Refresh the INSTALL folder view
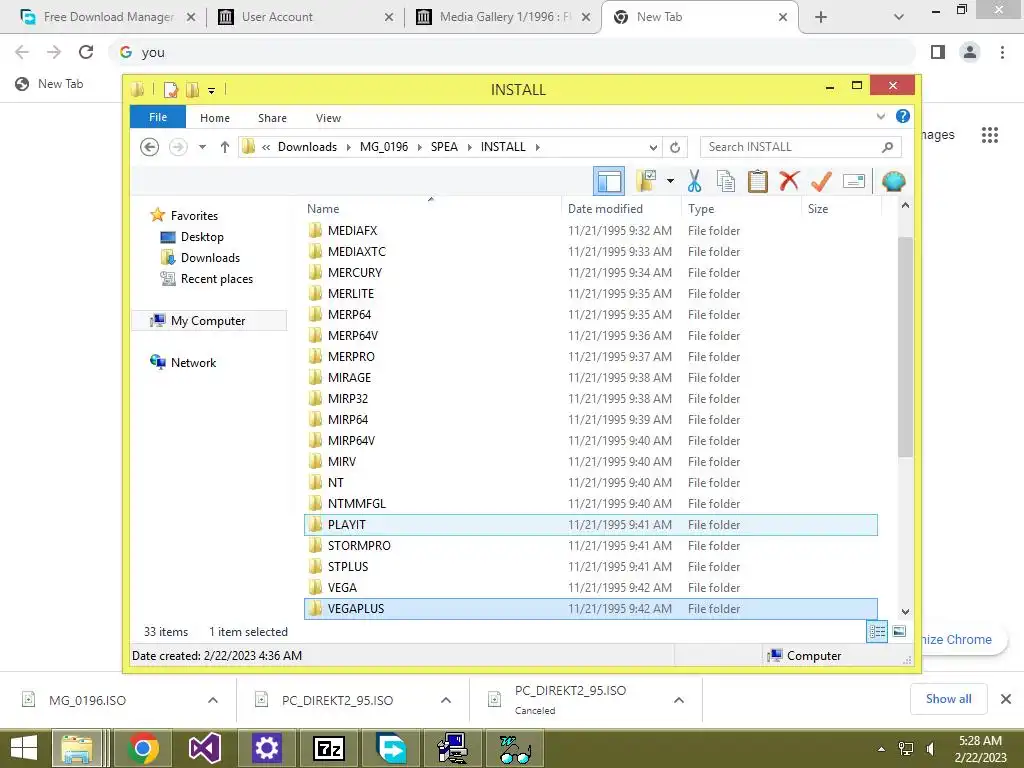This screenshot has width=1024, height=768. 675,147
